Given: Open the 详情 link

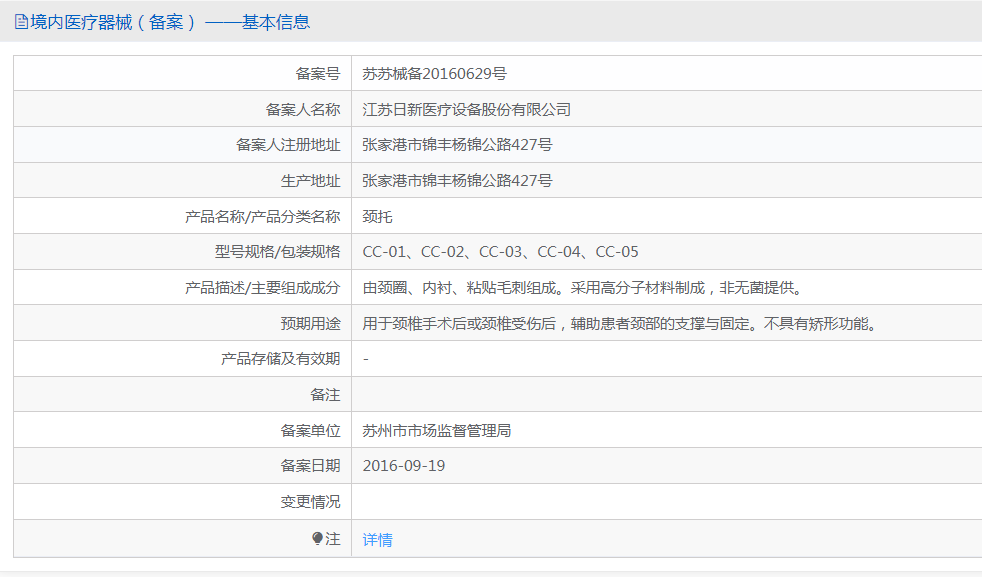Looking at the screenshot, I should [x=378, y=539].
